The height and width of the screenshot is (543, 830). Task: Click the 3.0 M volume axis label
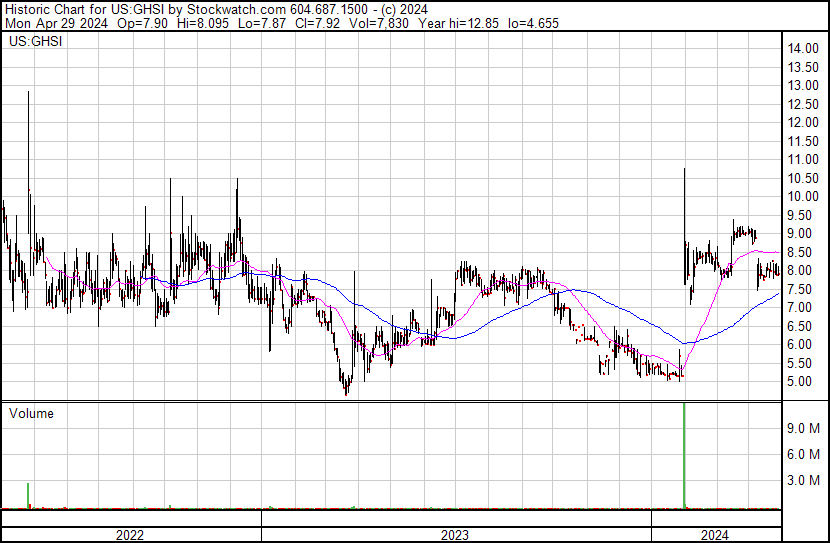tap(803, 480)
